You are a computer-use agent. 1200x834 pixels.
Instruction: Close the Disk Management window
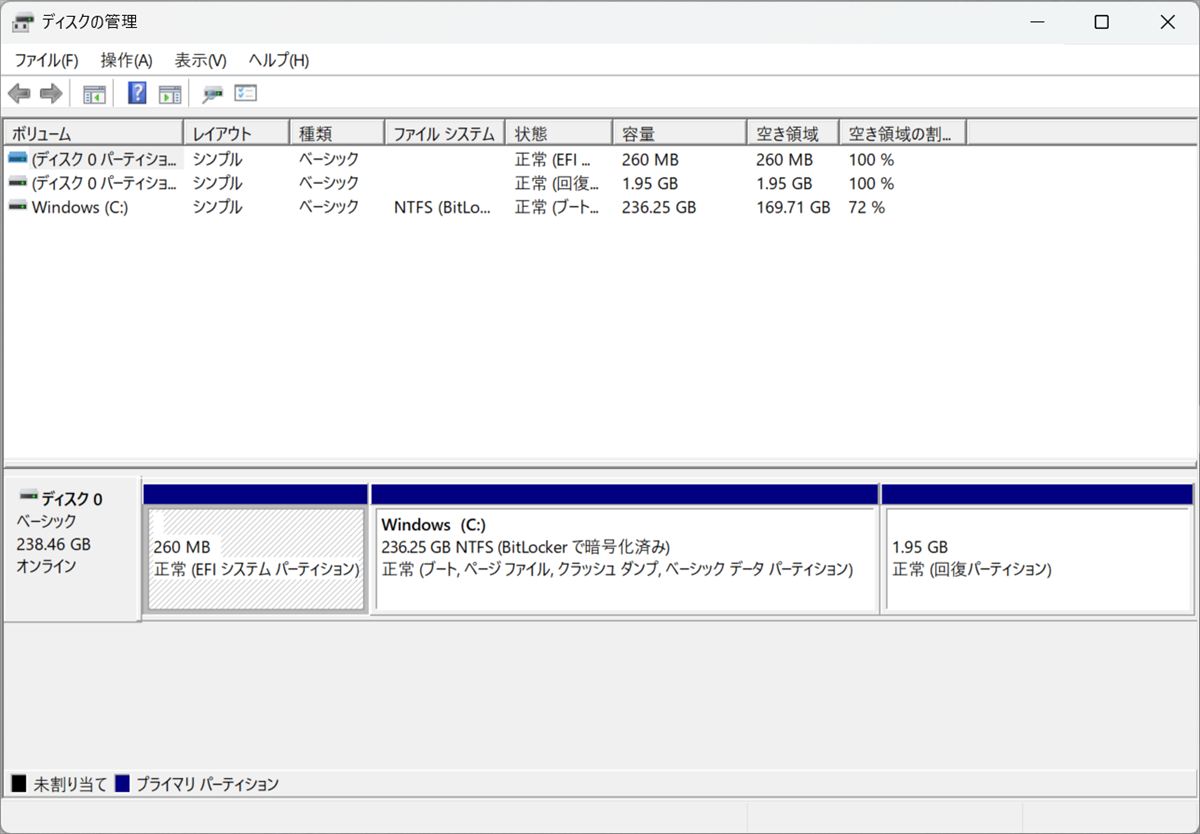pos(1167,22)
